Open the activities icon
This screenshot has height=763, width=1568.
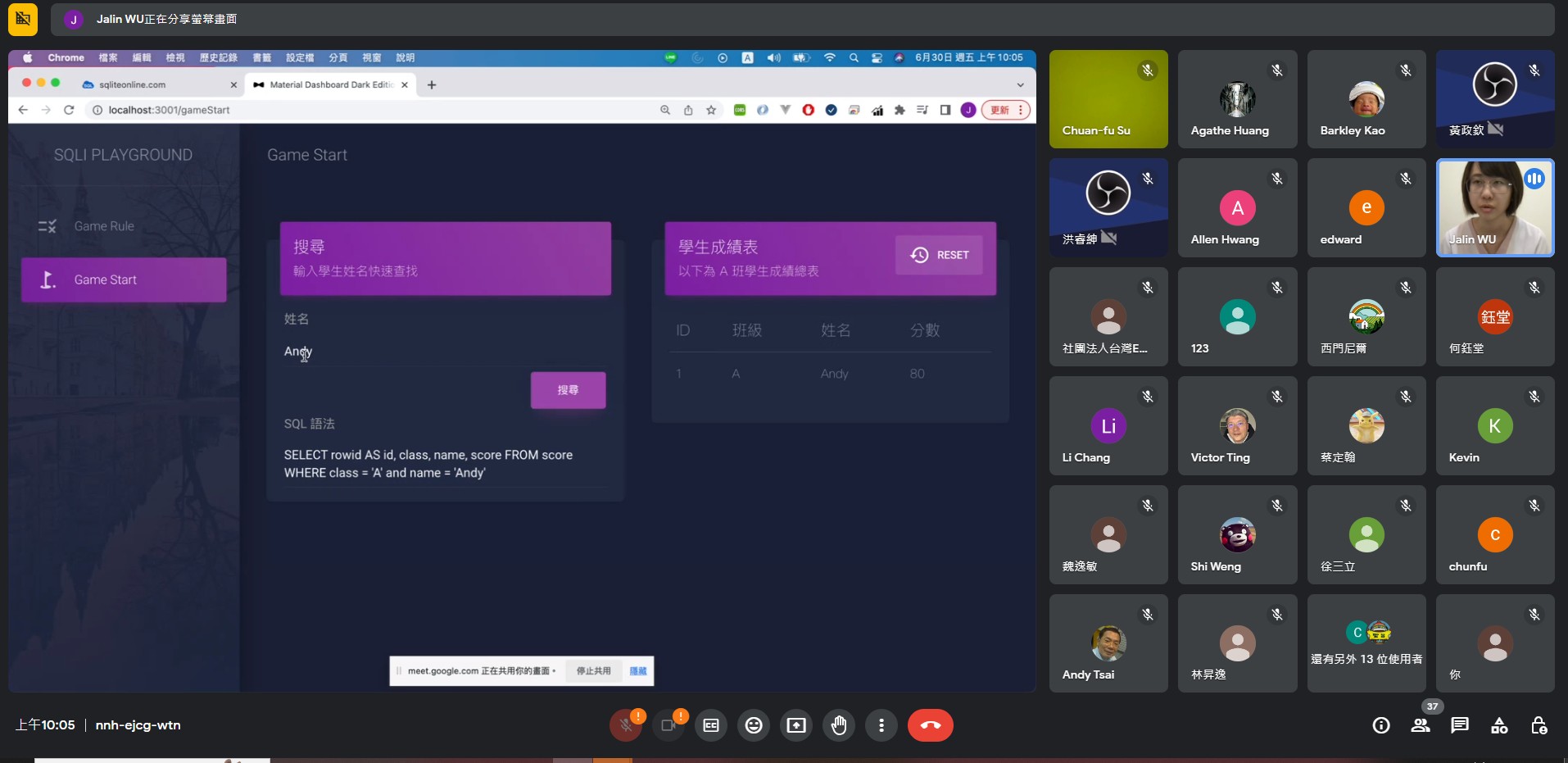(x=1499, y=725)
